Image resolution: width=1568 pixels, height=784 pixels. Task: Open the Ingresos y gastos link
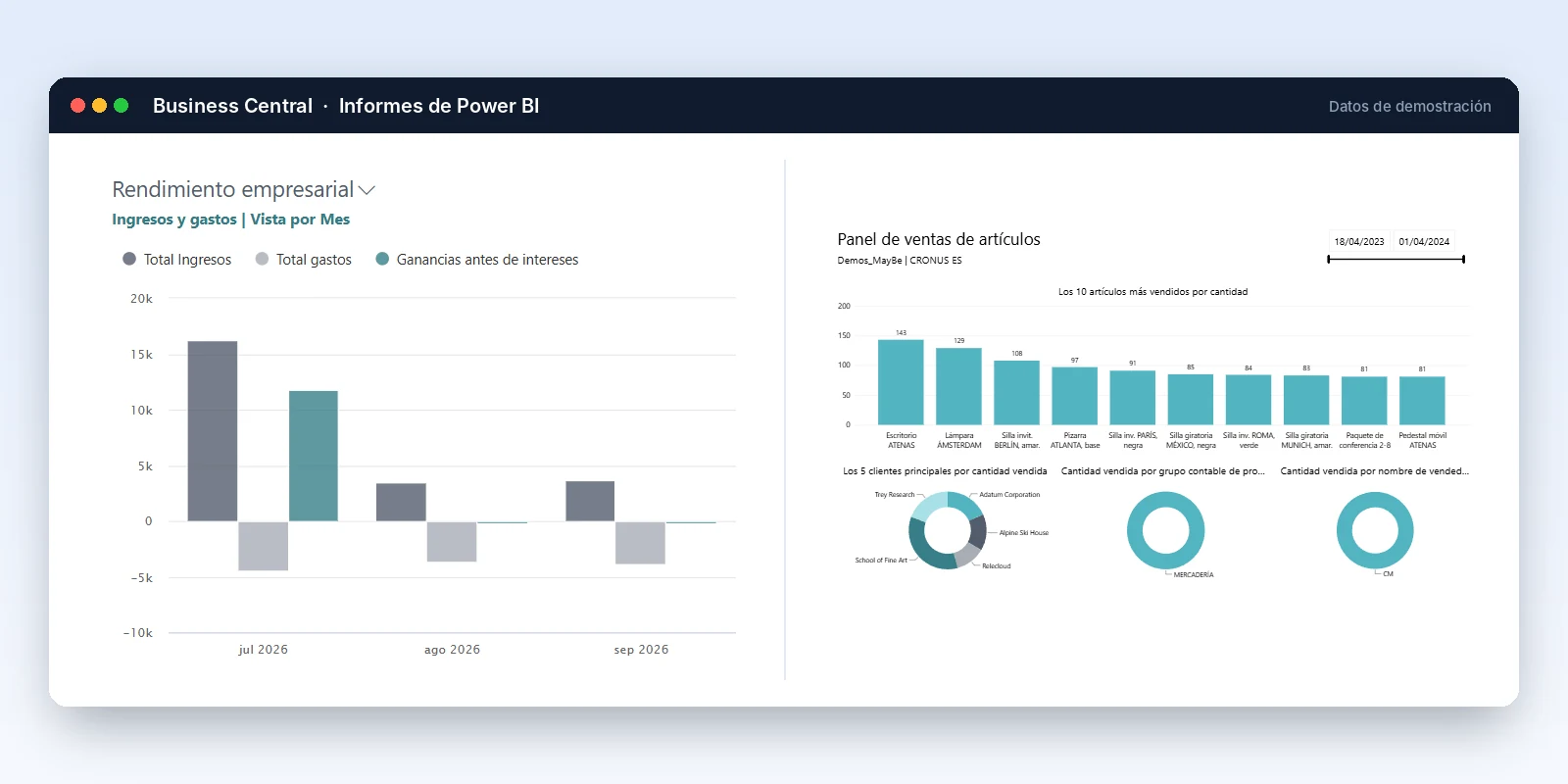coord(174,220)
